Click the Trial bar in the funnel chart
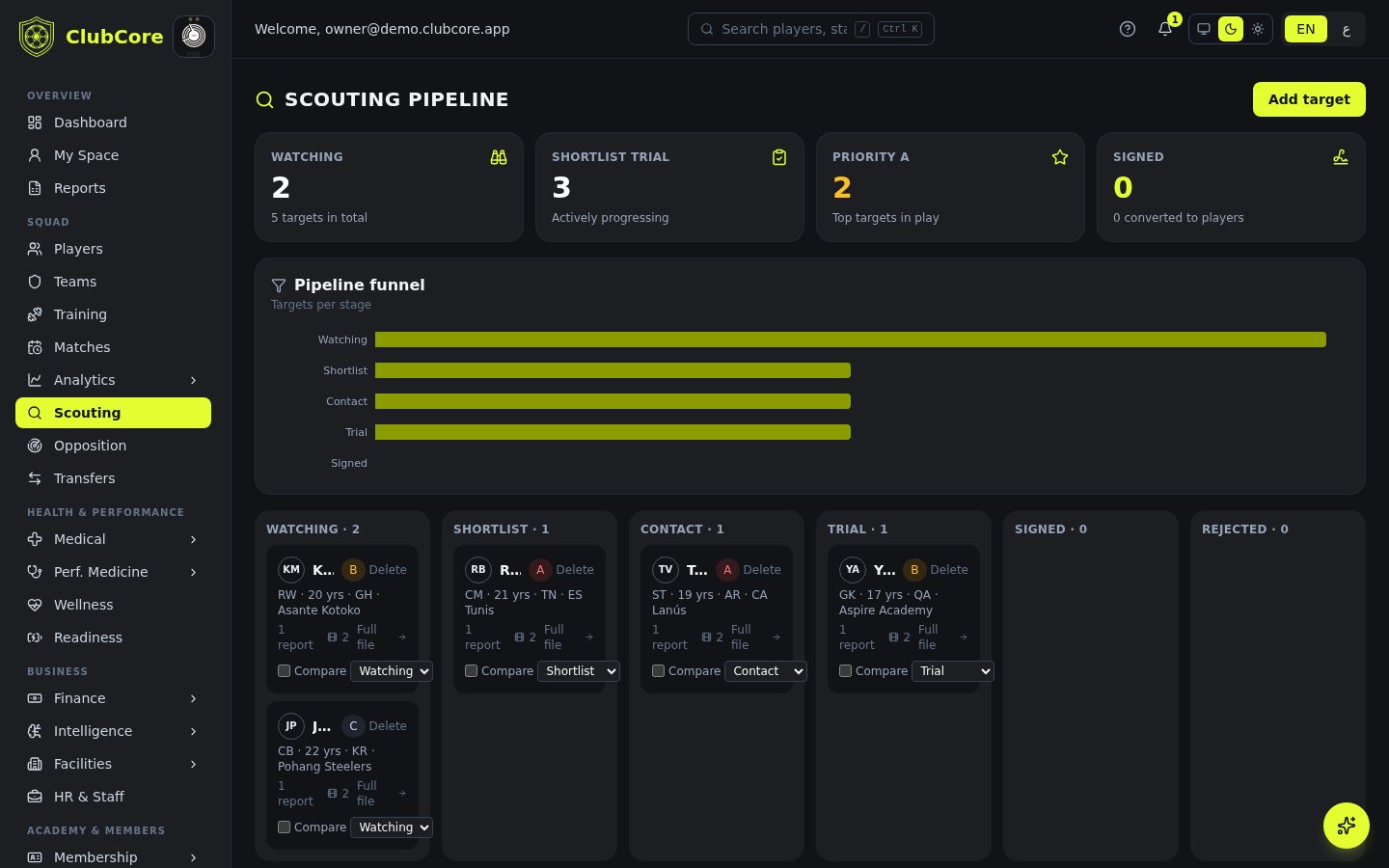Viewport: 1389px width, 868px height. (613, 432)
